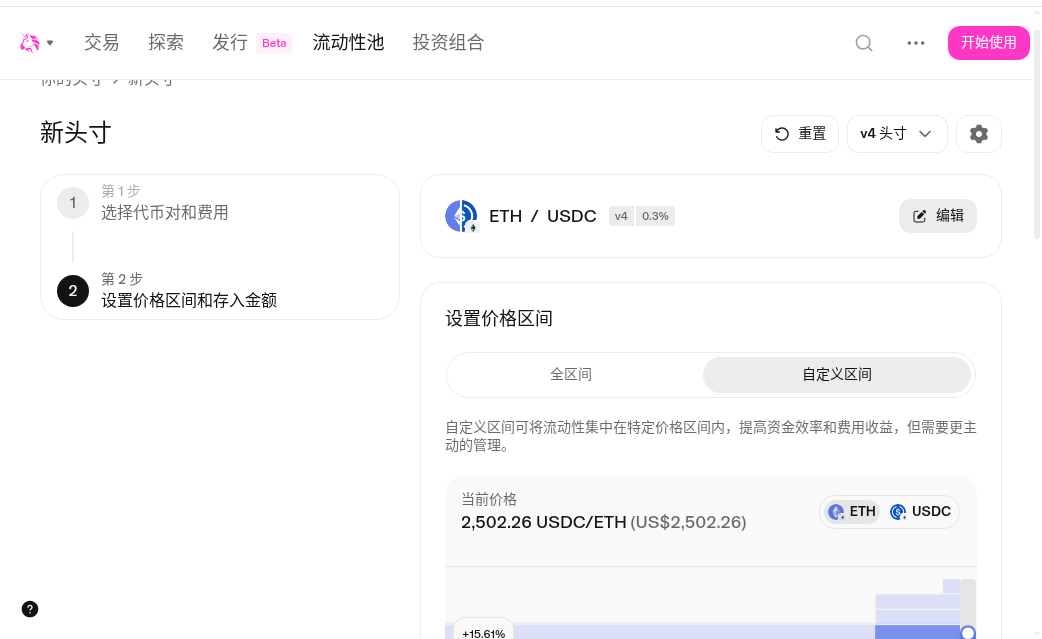Click the help question mark icon

30,609
